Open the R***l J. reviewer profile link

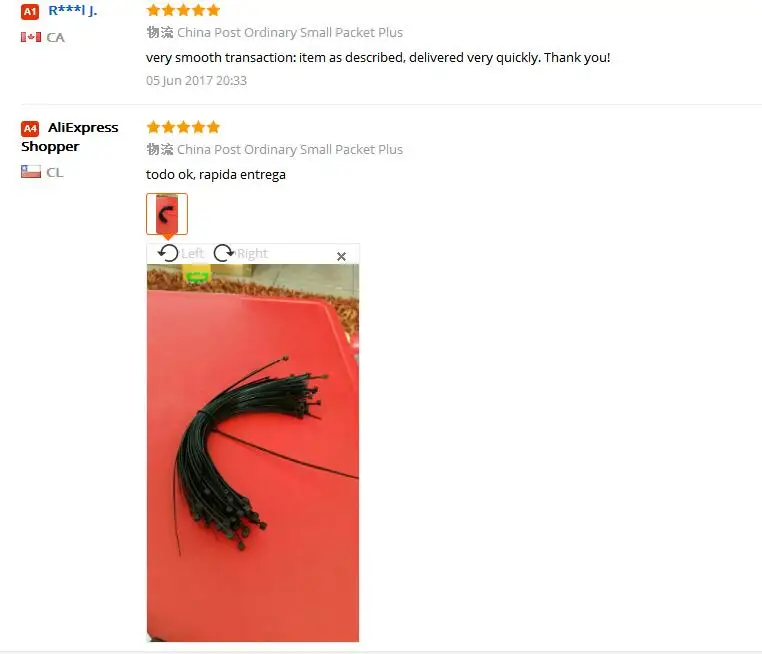(x=73, y=11)
